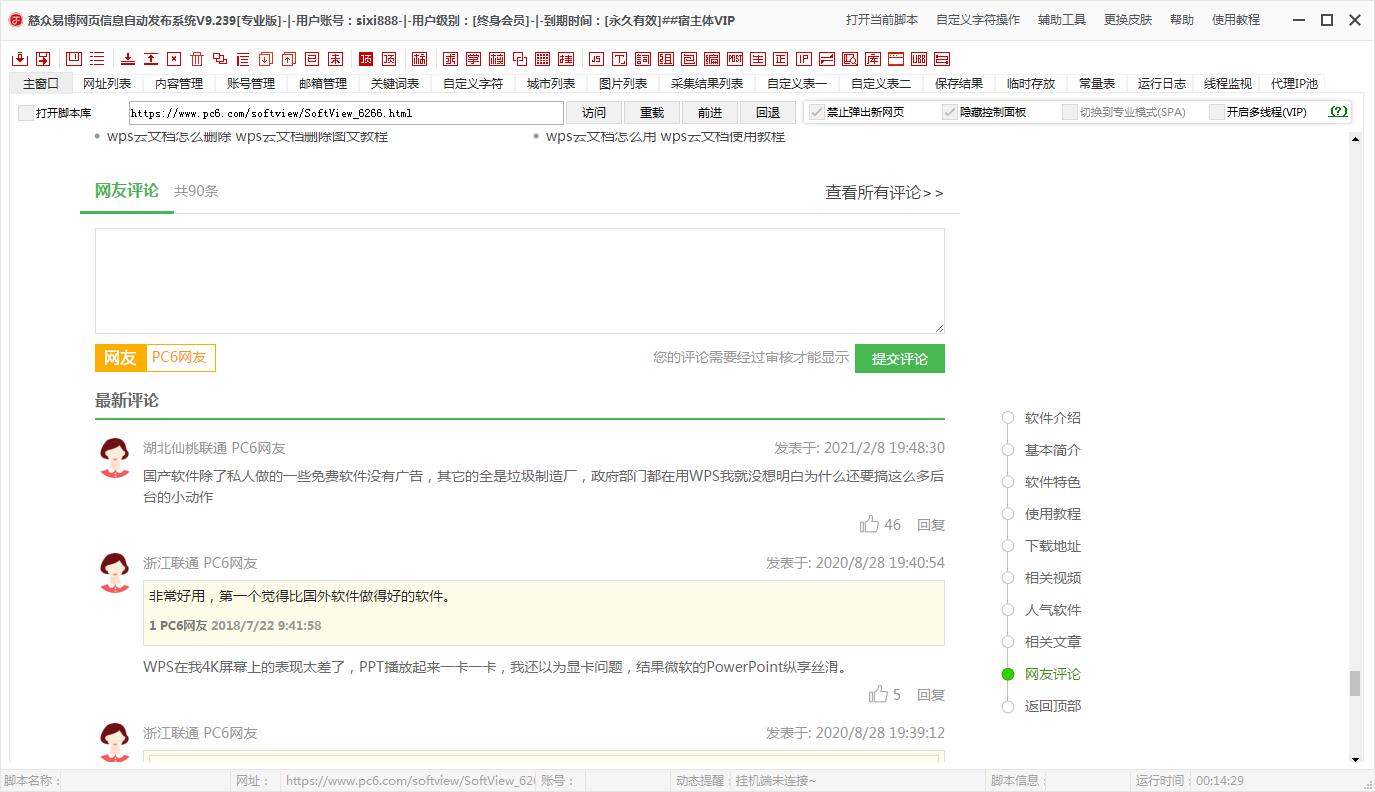Jump to 返回顶部 in side navigation

tap(1053, 706)
